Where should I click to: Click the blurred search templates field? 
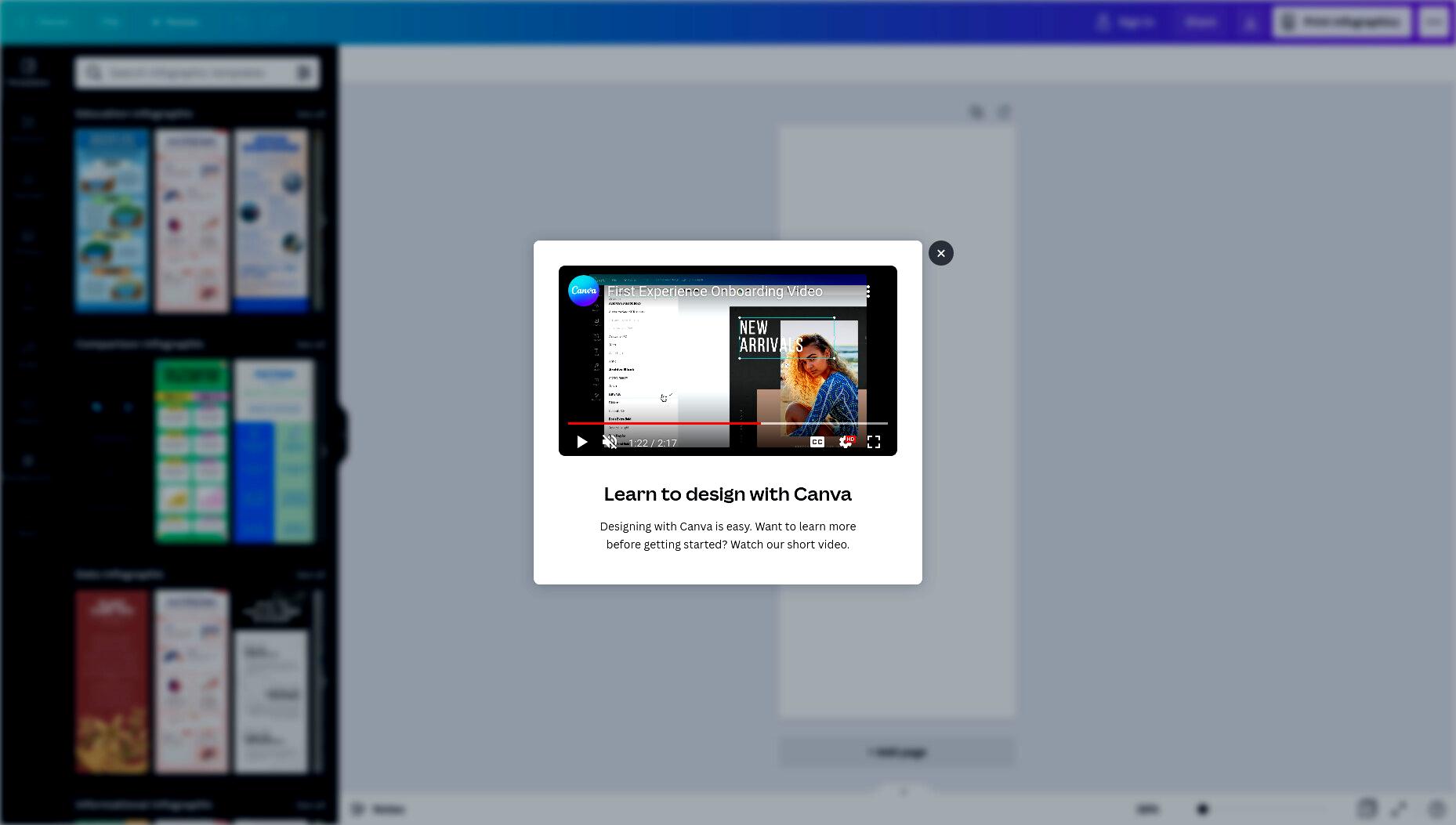pos(197,73)
